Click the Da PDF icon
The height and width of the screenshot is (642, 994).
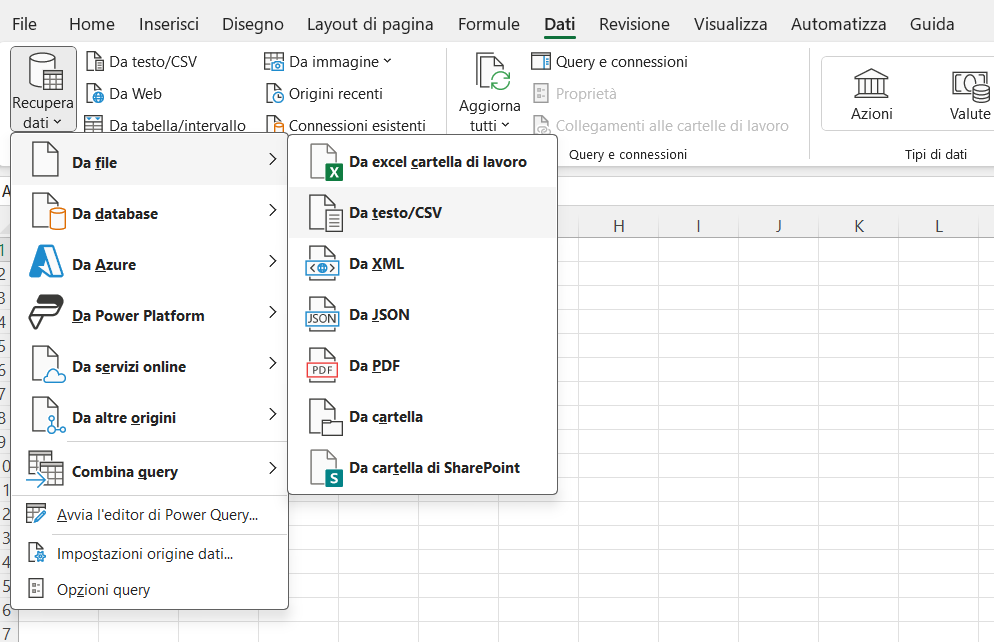pos(322,367)
